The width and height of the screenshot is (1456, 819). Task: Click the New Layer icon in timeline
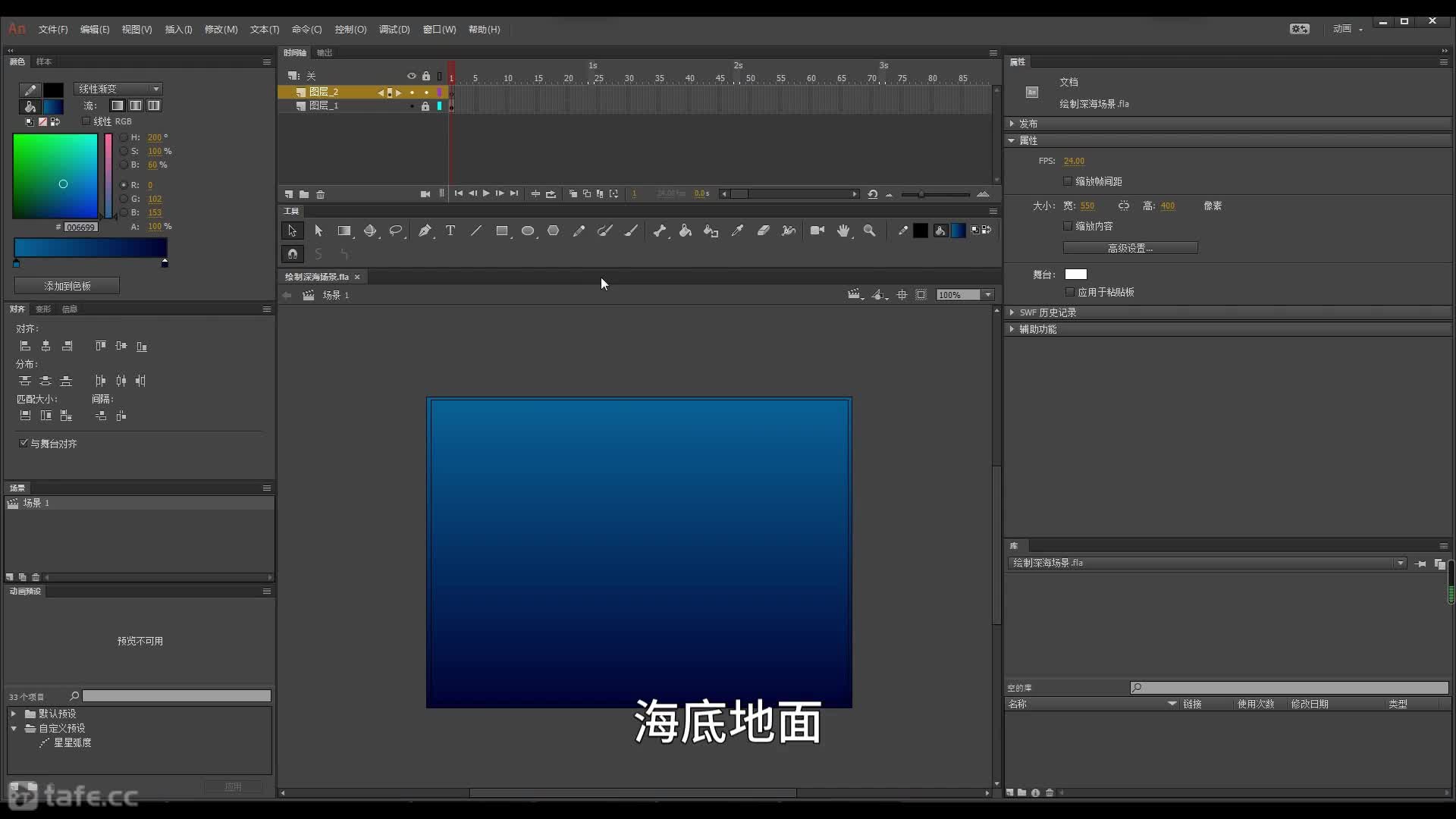(x=289, y=194)
